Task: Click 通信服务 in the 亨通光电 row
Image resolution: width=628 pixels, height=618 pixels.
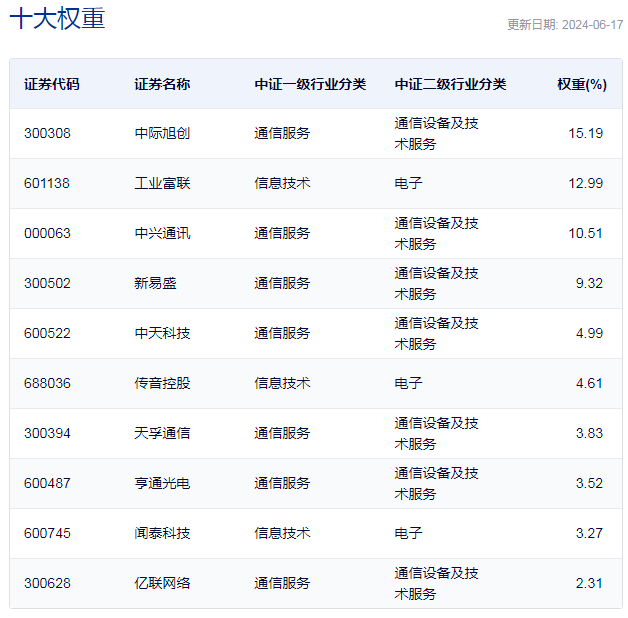Action: point(282,483)
